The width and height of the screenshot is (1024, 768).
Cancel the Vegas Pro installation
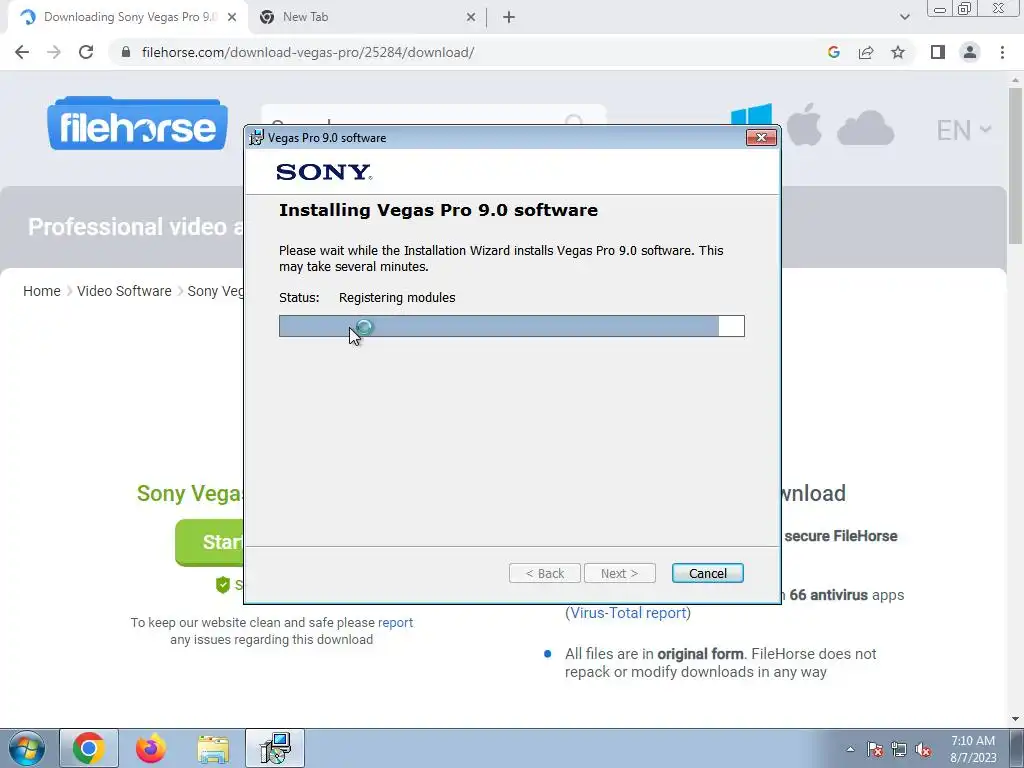pyautogui.click(x=708, y=573)
